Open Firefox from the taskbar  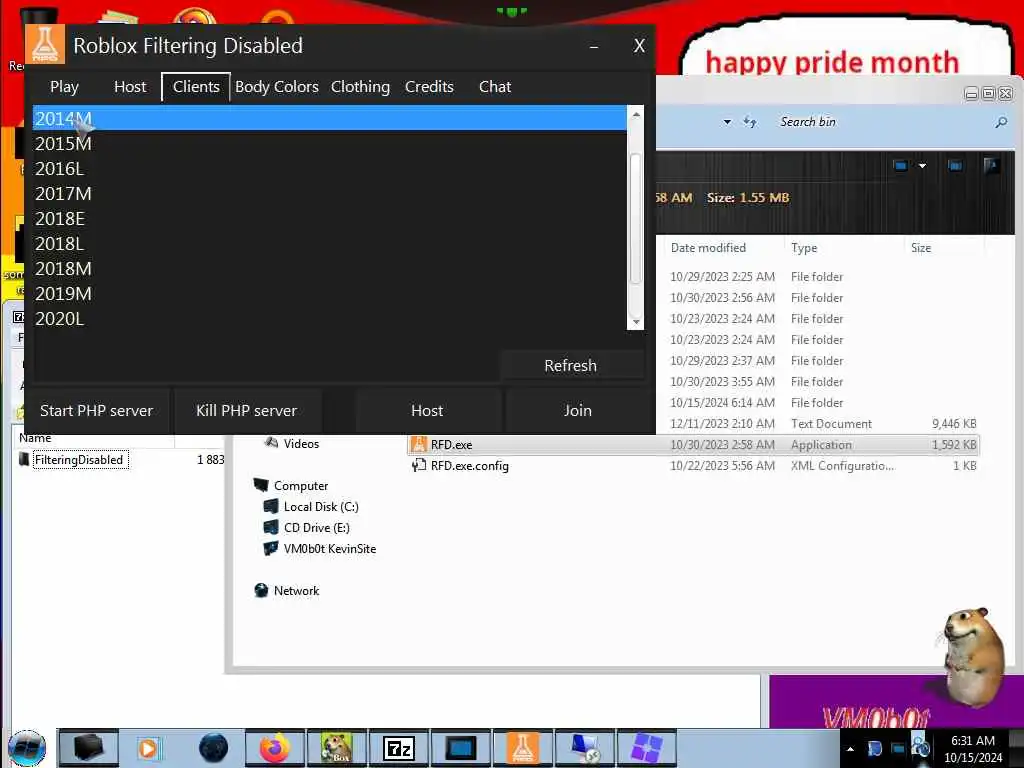click(x=275, y=748)
